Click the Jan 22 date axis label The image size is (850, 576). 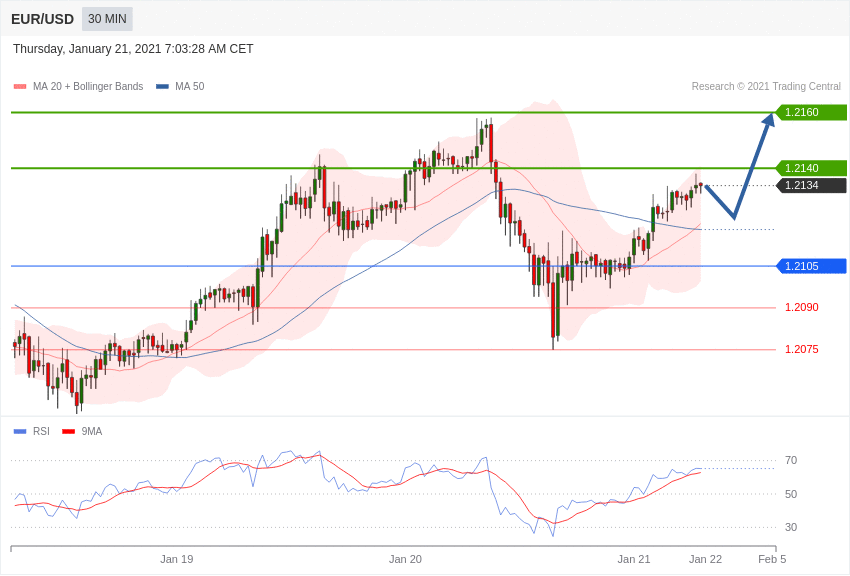tap(705, 559)
